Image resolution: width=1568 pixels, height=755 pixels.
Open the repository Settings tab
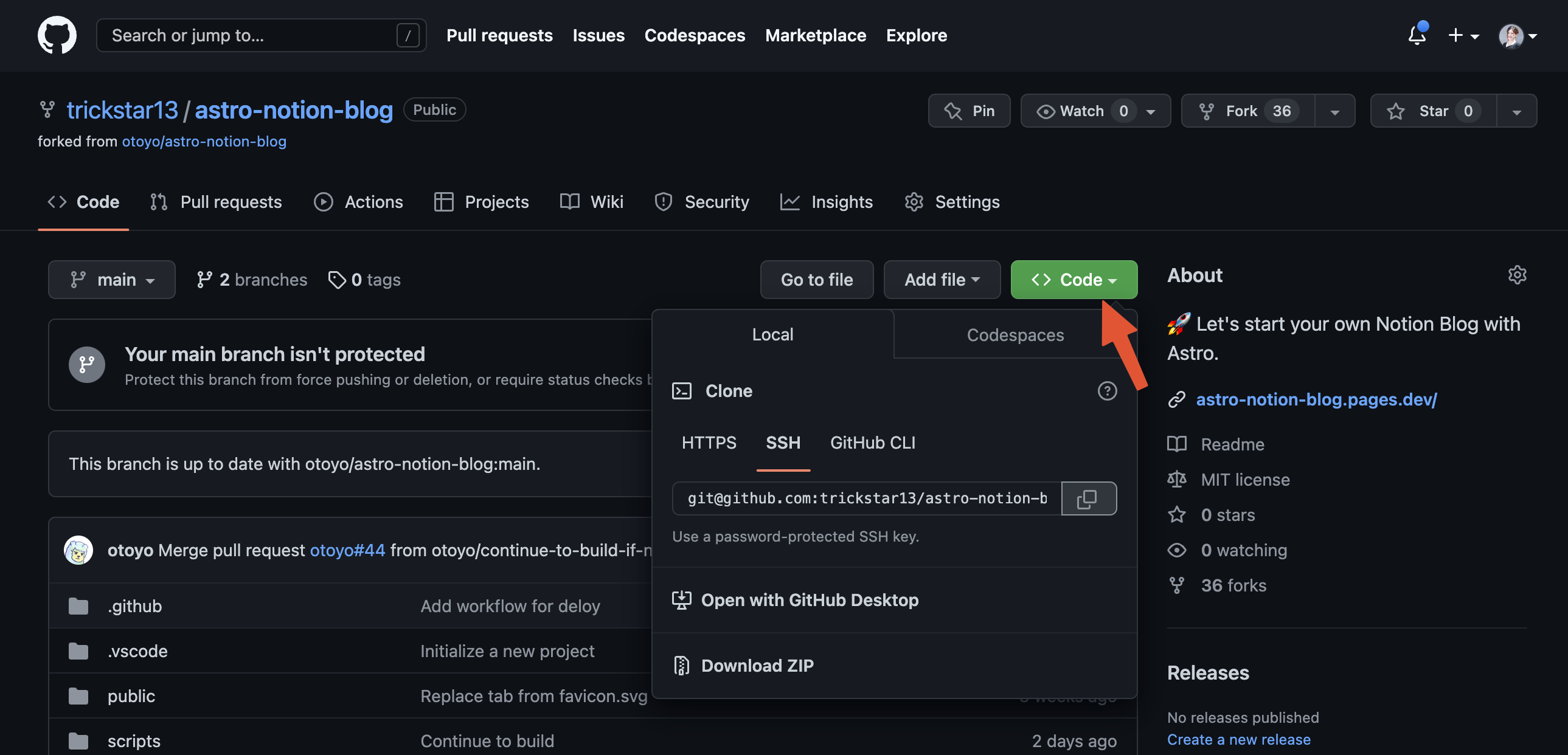click(x=952, y=201)
